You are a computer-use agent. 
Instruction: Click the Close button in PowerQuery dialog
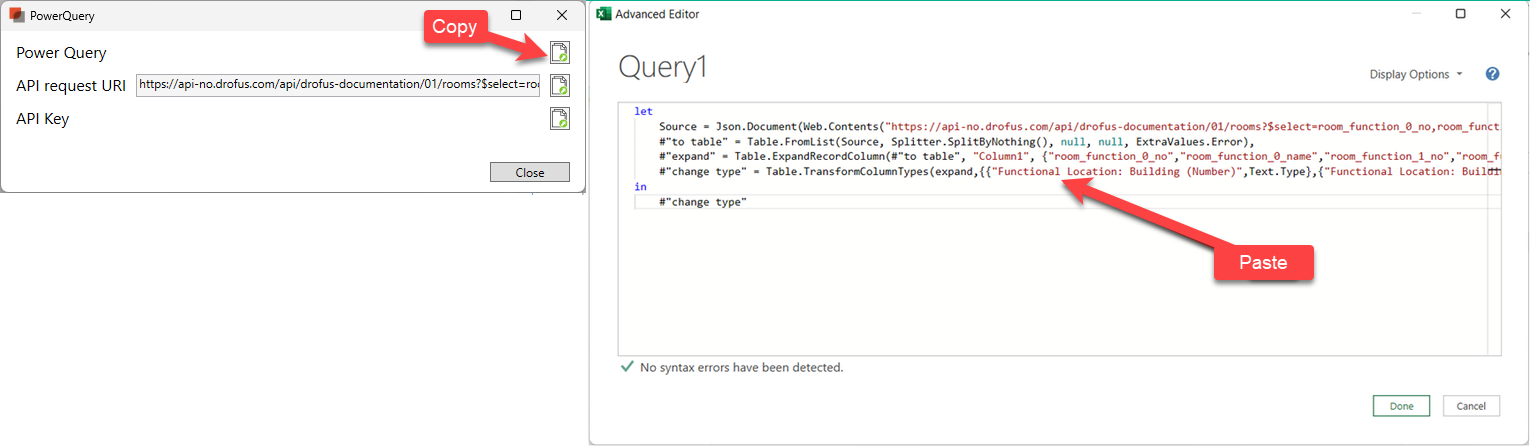point(529,172)
